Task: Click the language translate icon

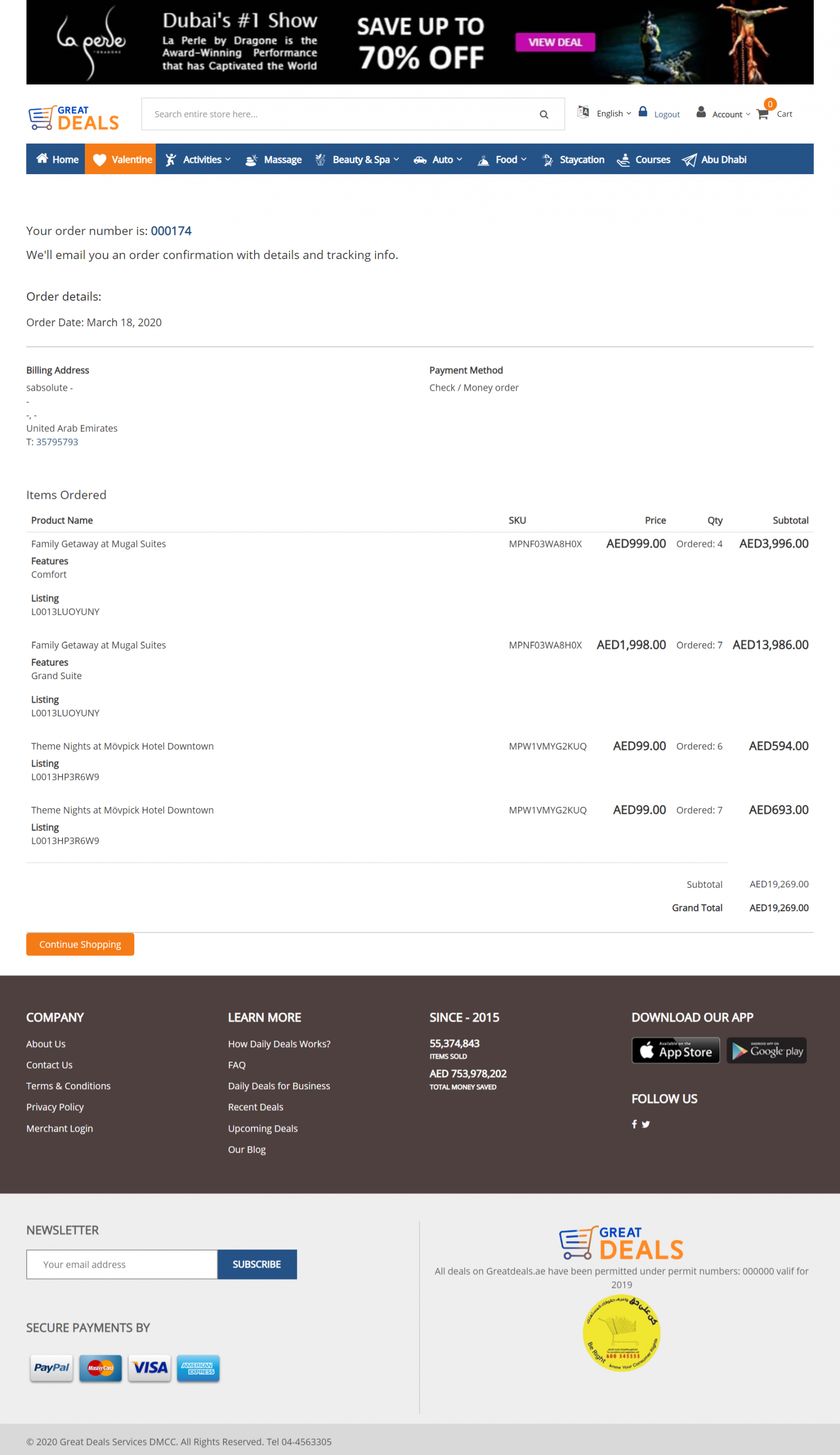Action: pos(583,112)
